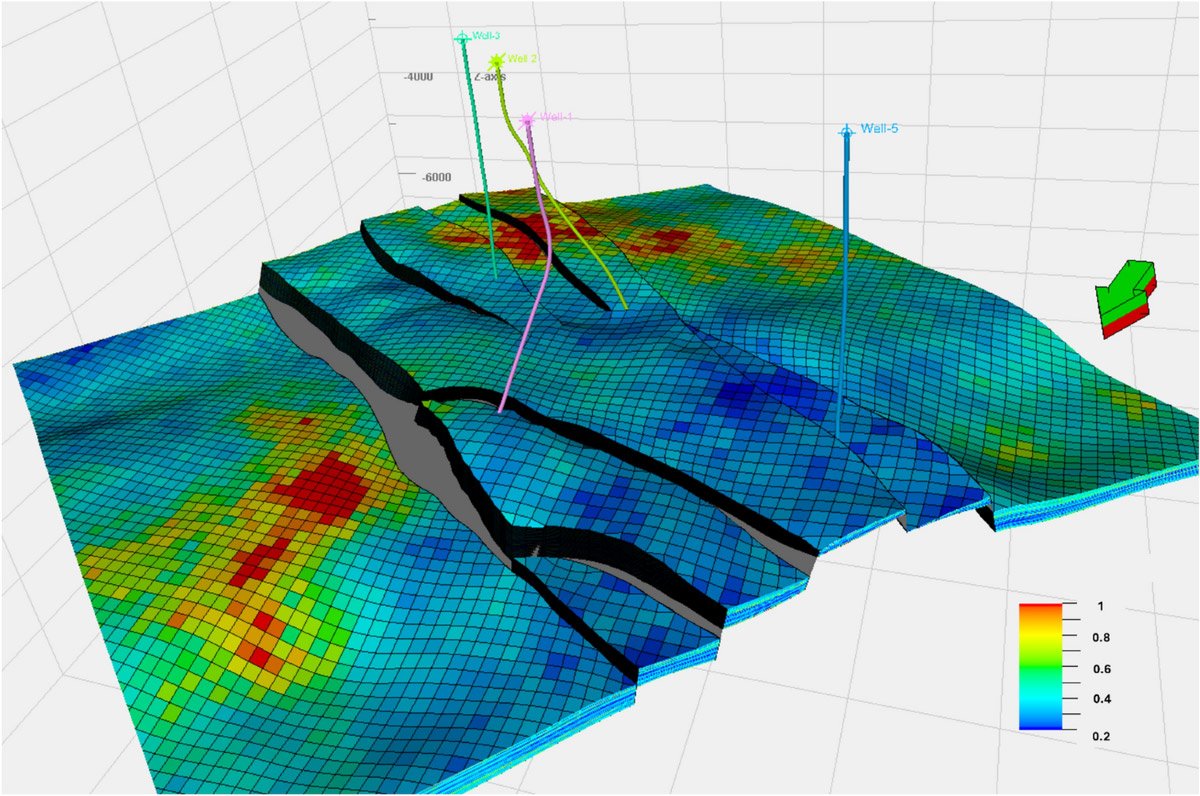Screen dimensions: 1200x796
Task: Select the blue Well-5 wellhead symbol
Action: tap(847, 131)
